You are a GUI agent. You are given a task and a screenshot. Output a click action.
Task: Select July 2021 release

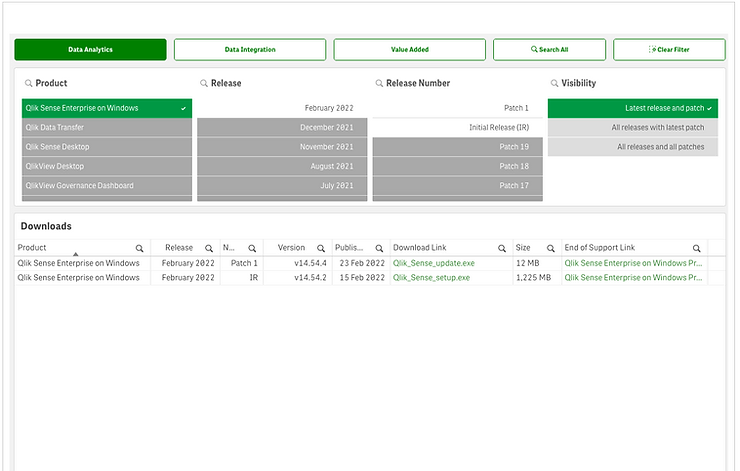click(x=282, y=185)
